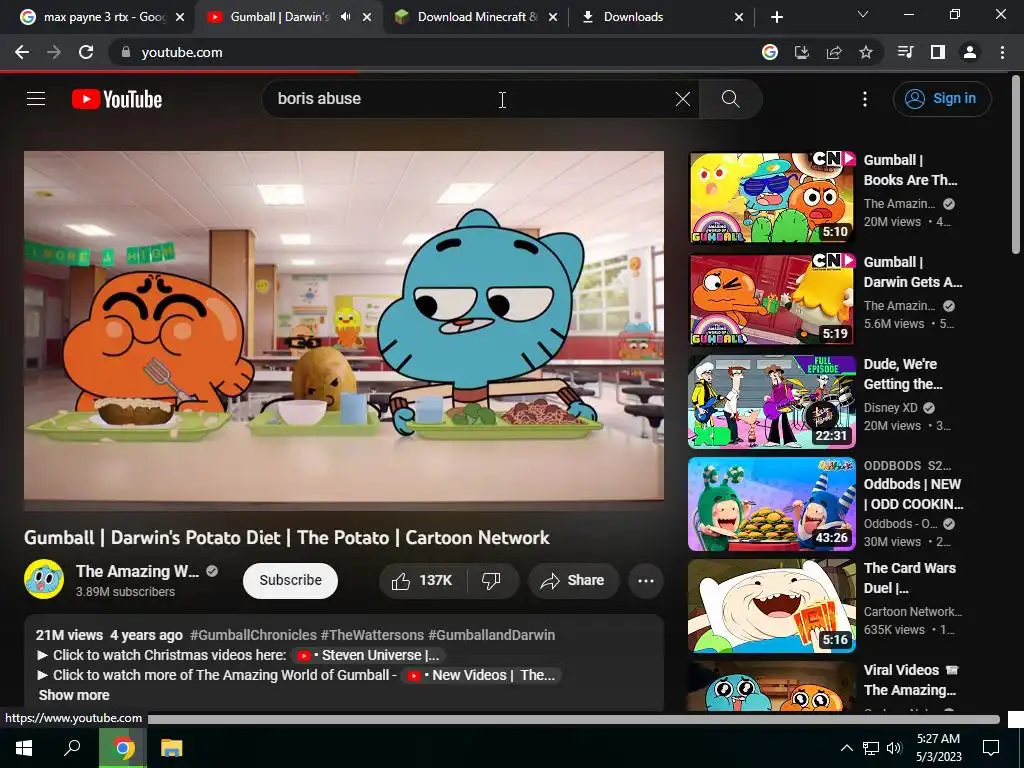The height and width of the screenshot is (768, 1024).
Task: Open the Disney XD channel name
Action: (891, 408)
